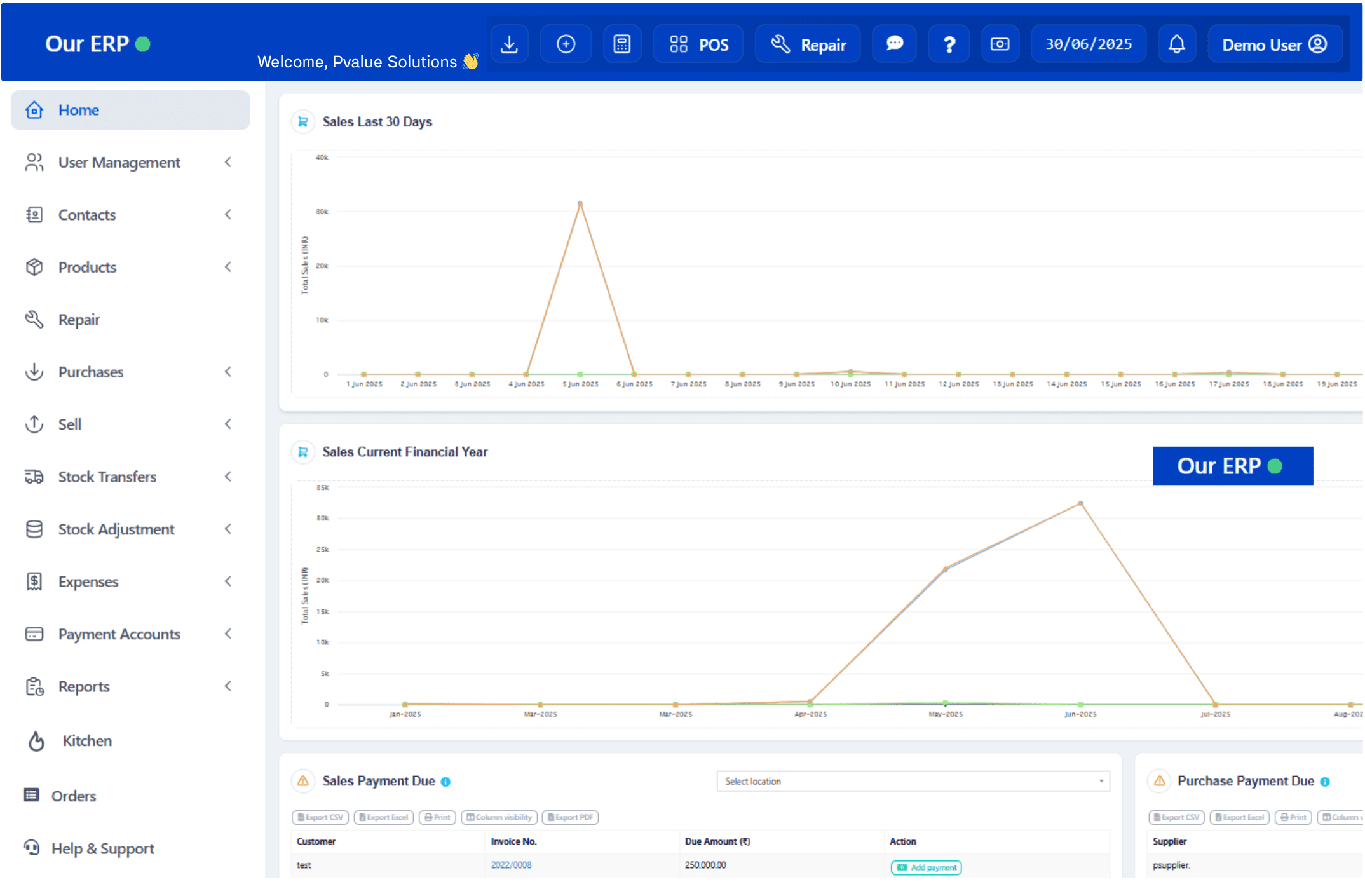The width and height of the screenshot is (1365, 896).
Task: Click the plus icon to create a new record
Action: click(566, 44)
